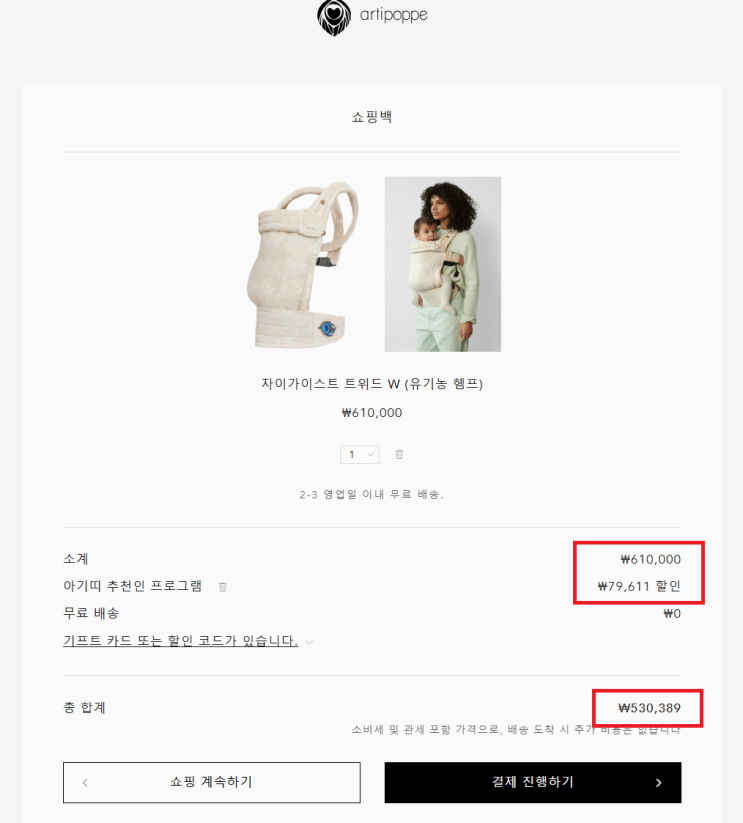
Task: Click the 무료 배송 shipping row label
Action: 91,613
